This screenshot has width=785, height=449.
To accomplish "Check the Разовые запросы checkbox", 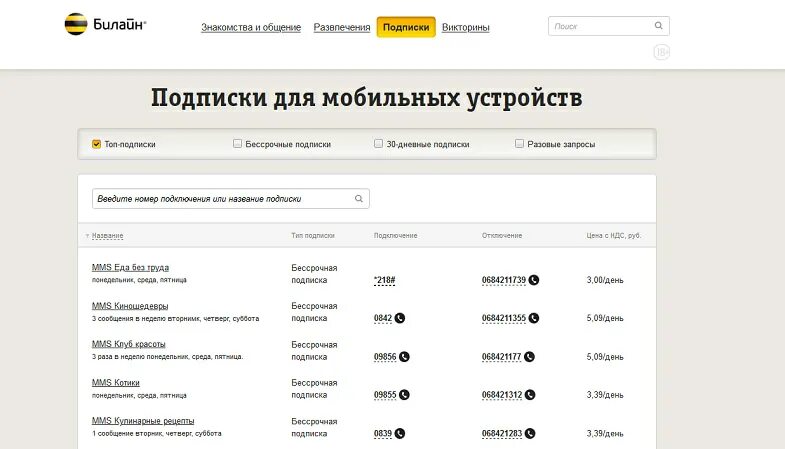I will point(519,144).
